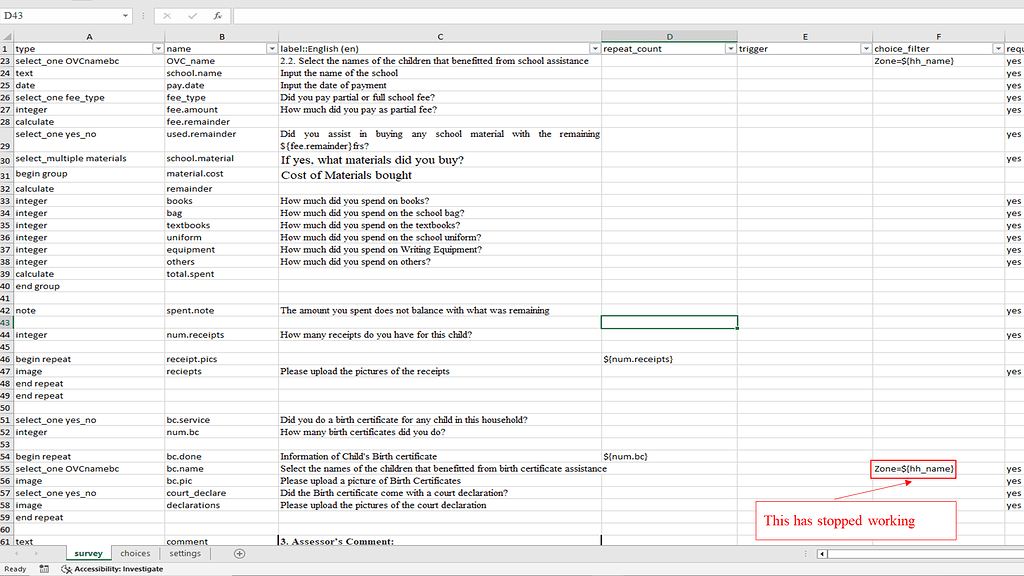Click the Ready indicator in status bar
This screenshot has width=1024, height=576.
tap(14, 568)
